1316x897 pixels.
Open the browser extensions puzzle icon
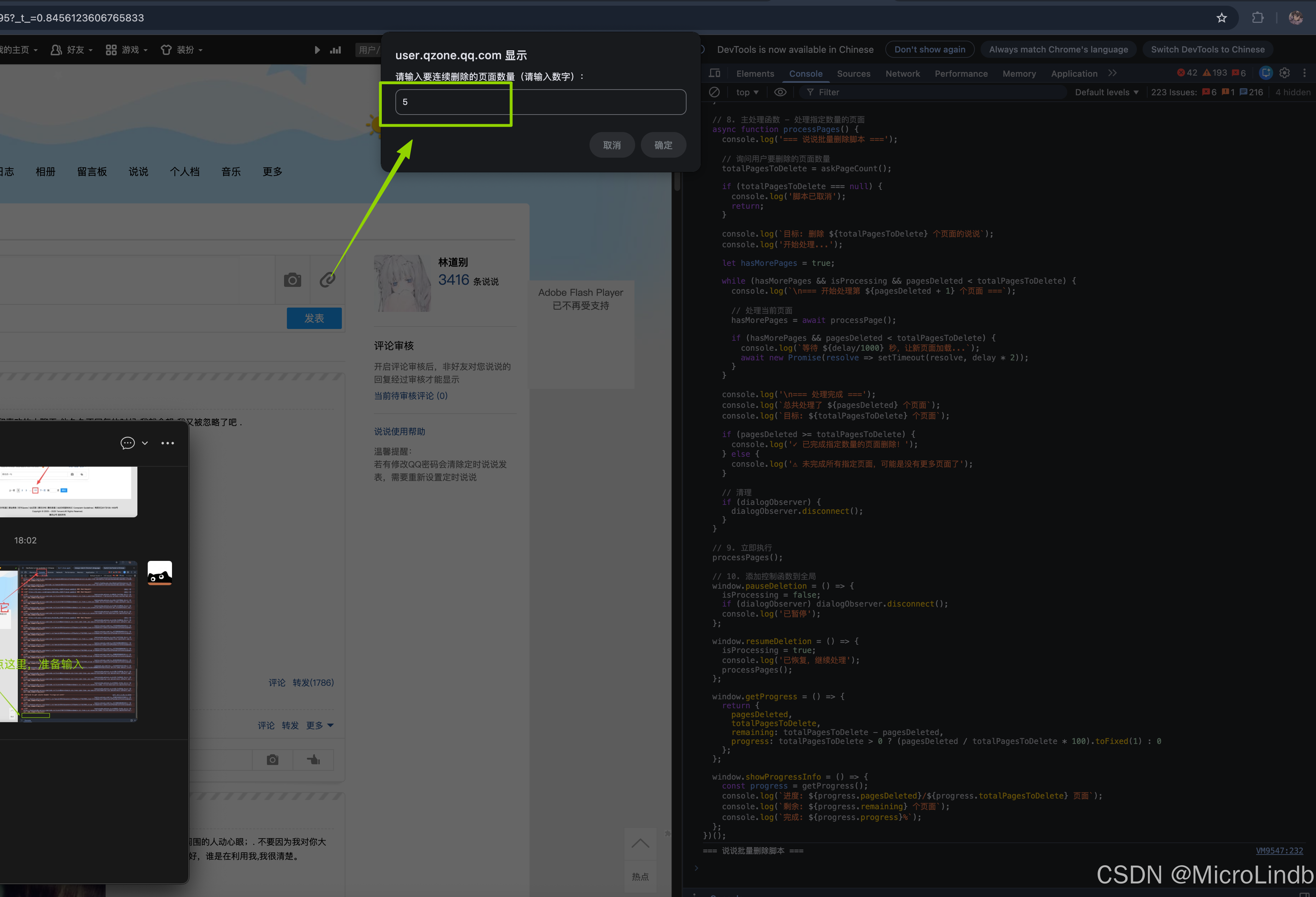[x=1258, y=17]
